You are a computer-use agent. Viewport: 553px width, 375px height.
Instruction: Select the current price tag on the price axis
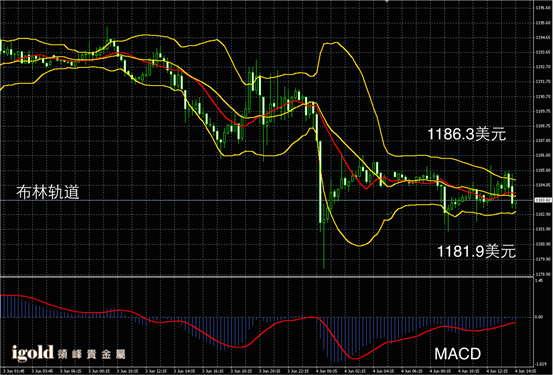click(x=543, y=200)
